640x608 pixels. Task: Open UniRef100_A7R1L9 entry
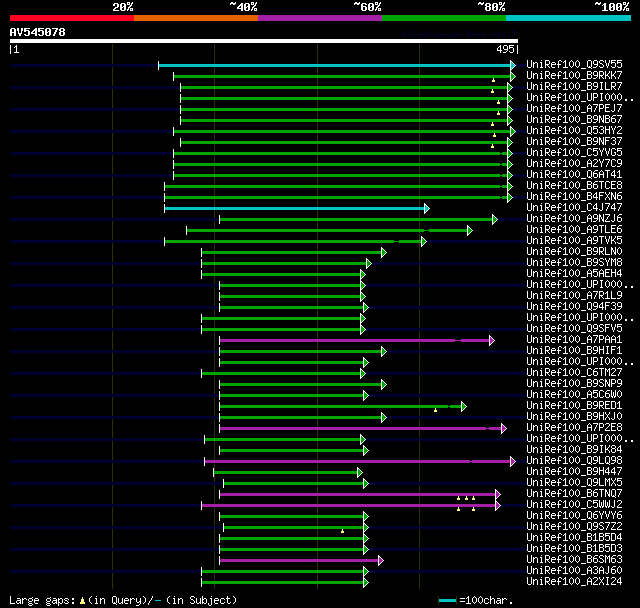[x=574, y=296]
